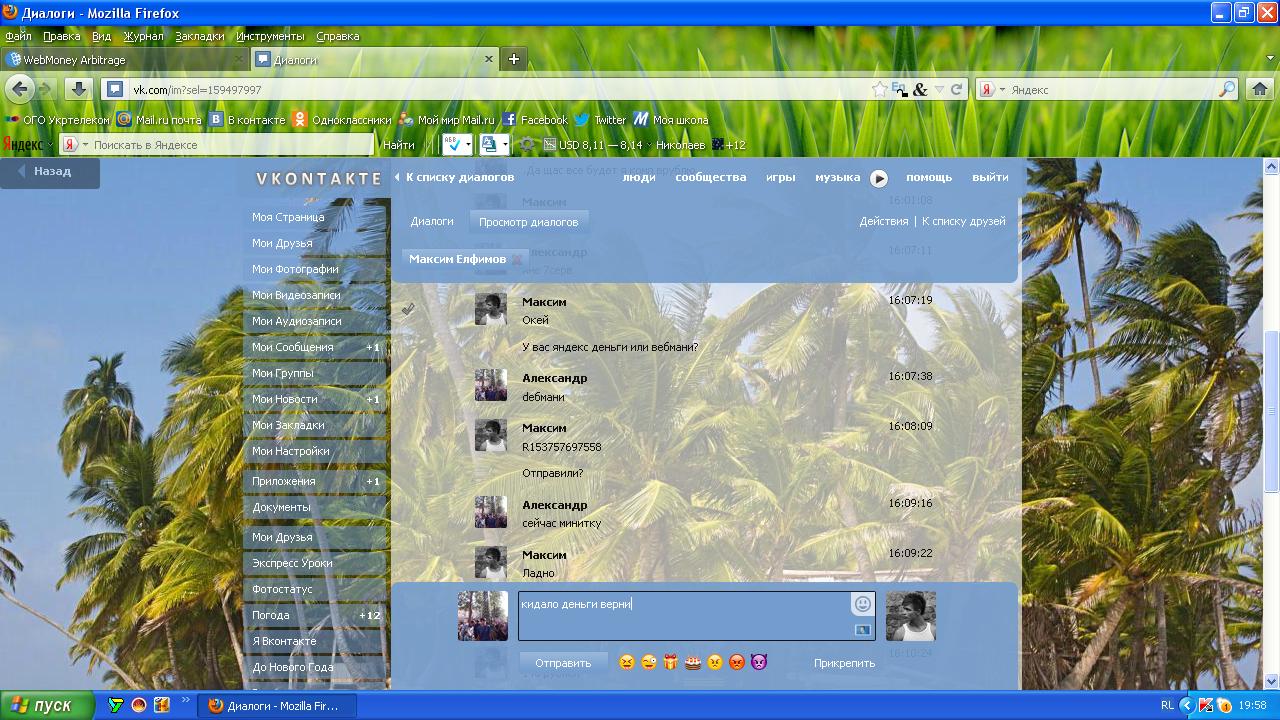The image size is (1280, 720).
Task: Click the RL language indicator in tray
Action: click(x=1168, y=705)
